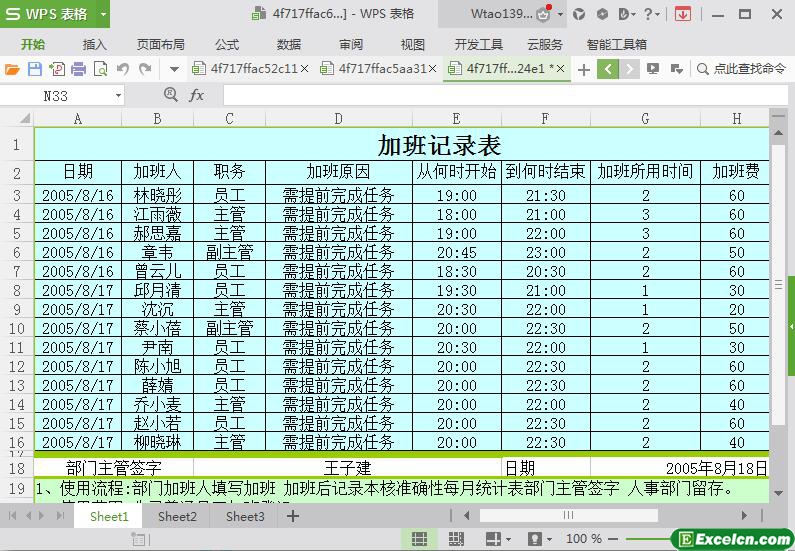Expand the quick access toolbar dropdown arrow
795x551 pixels.
coord(174,69)
